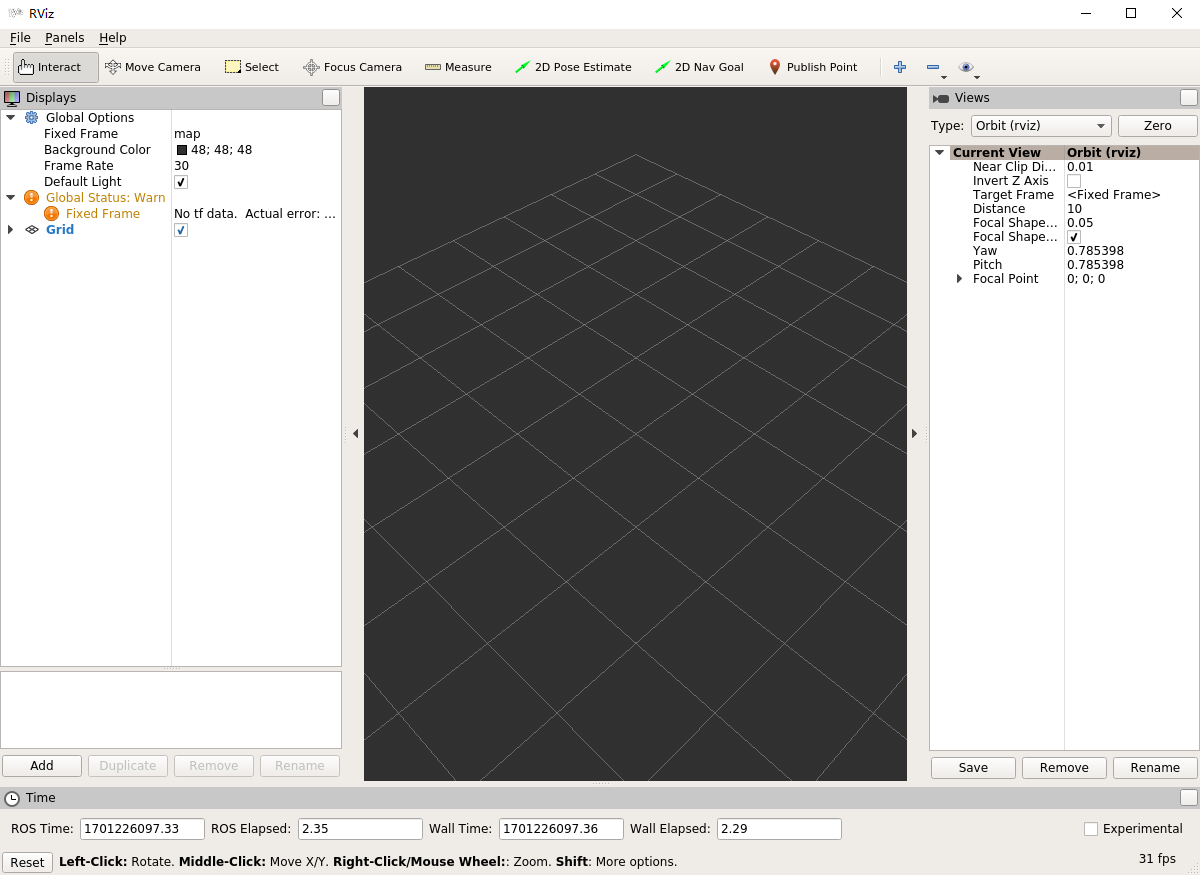Click the 31 fps status text
The width and height of the screenshot is (1200, 875).
click(x=1157, y=859)
